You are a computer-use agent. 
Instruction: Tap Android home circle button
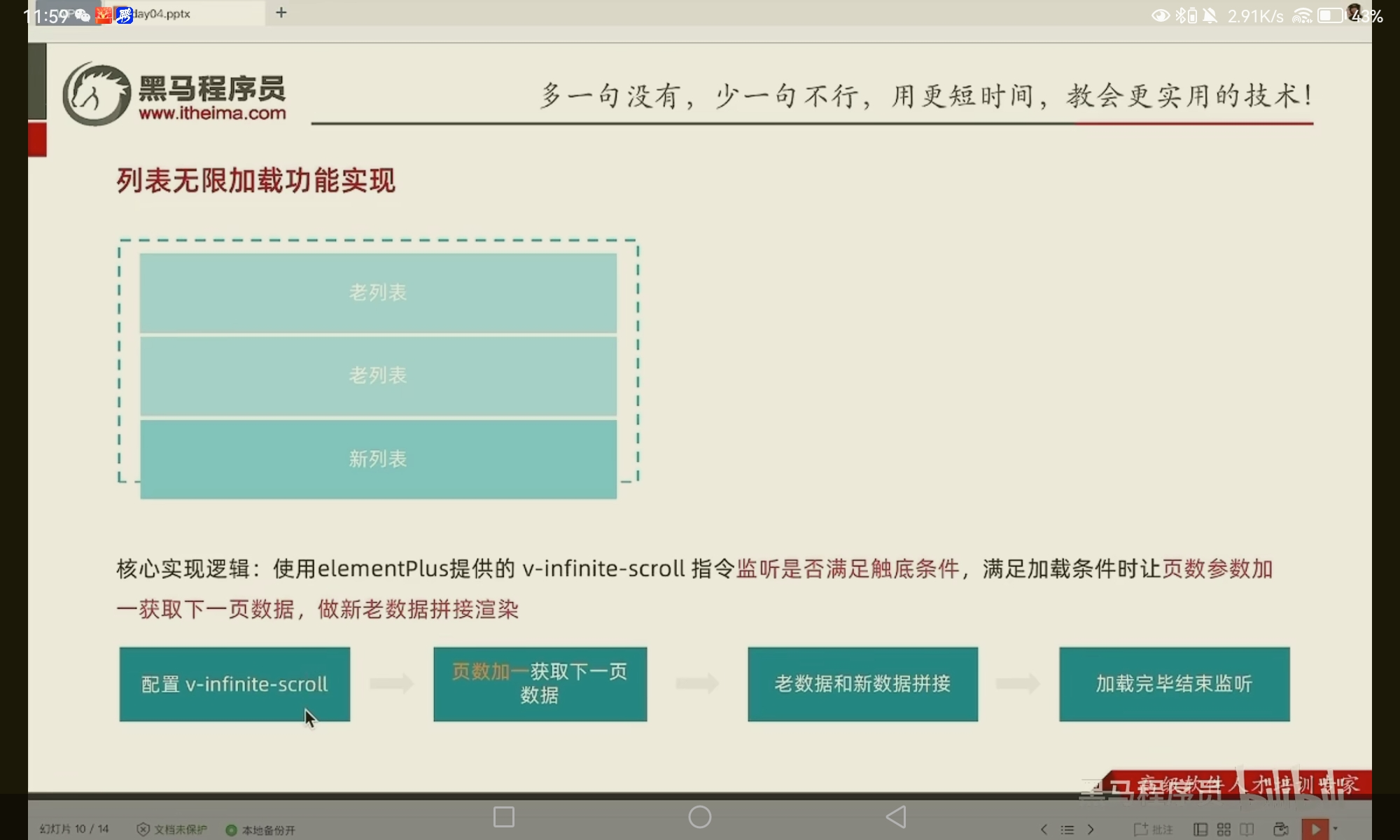click(699, 817)
